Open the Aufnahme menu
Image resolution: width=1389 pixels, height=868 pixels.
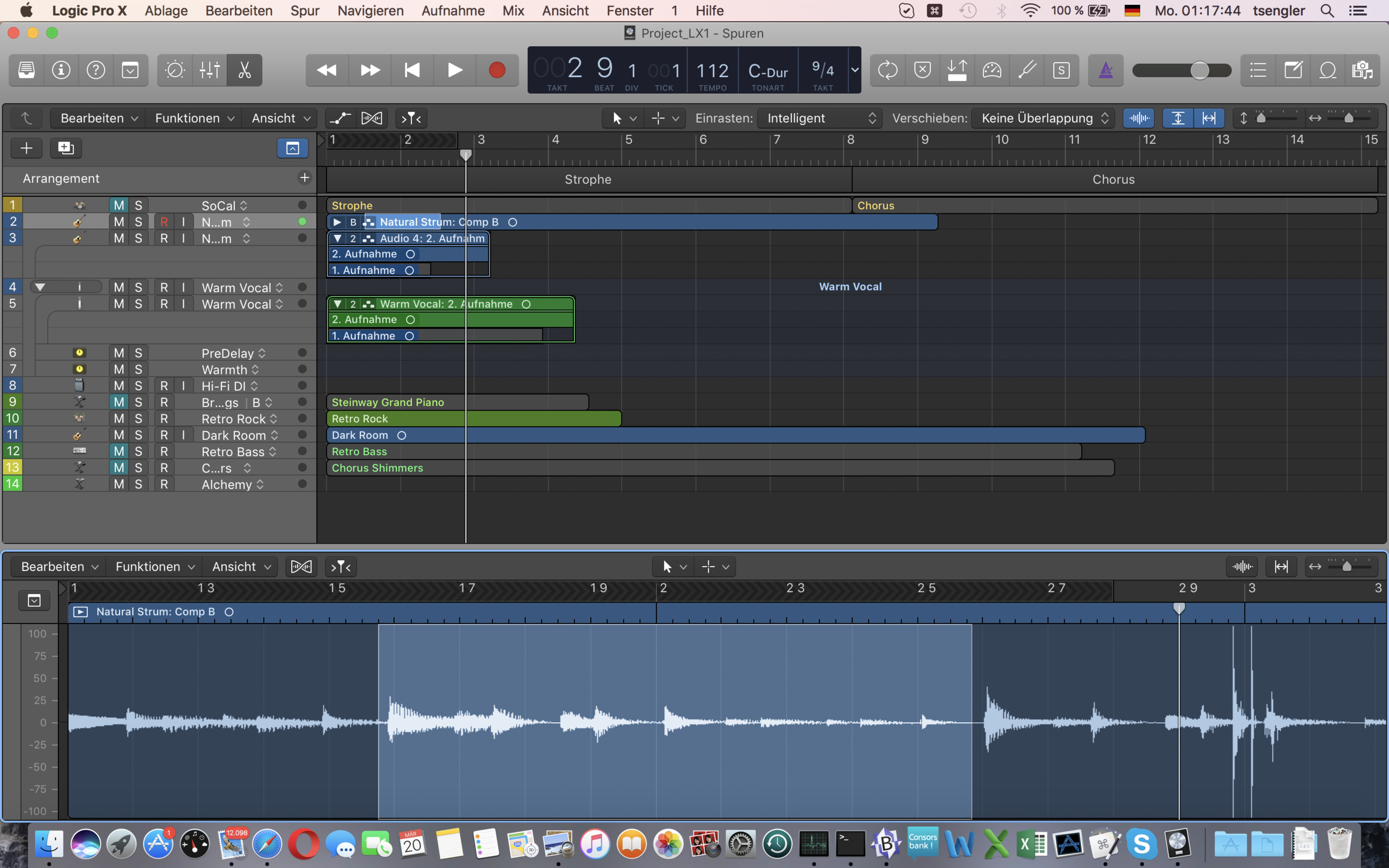(453, 10)
